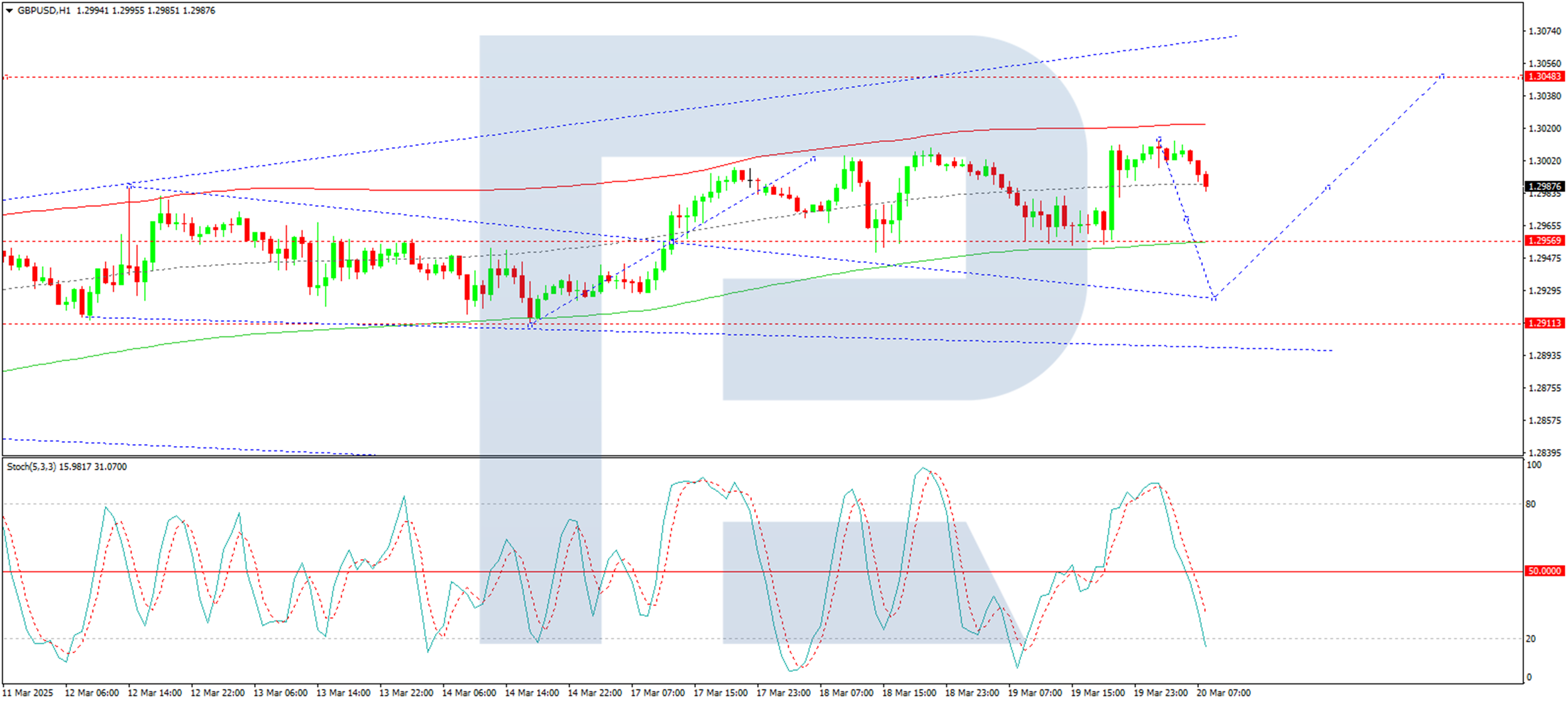
Task: Click the 17 Mar 07:00 time label
Action: coord(658,693)
